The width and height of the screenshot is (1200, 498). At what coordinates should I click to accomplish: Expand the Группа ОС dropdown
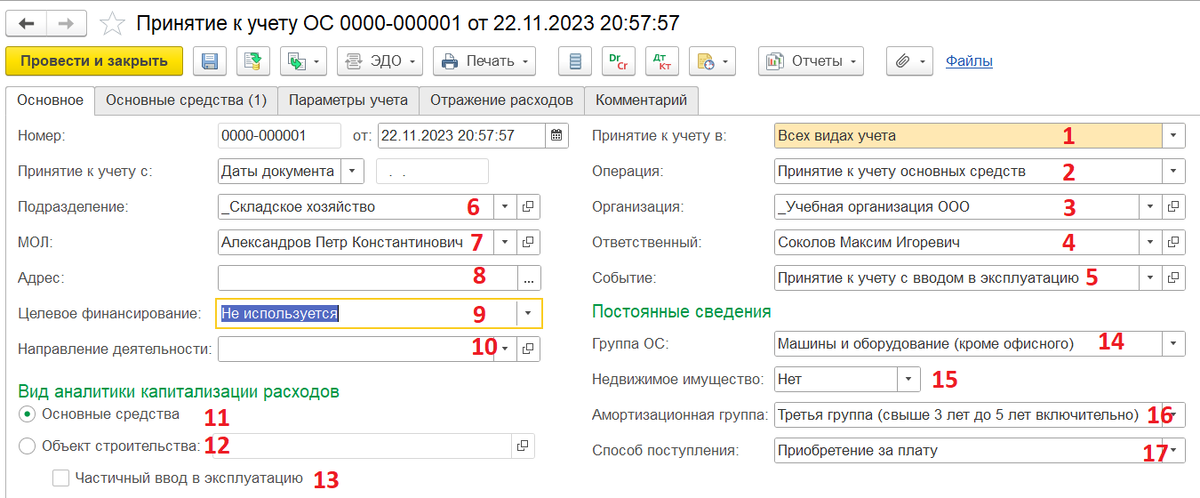click(x=1174, y=344)
